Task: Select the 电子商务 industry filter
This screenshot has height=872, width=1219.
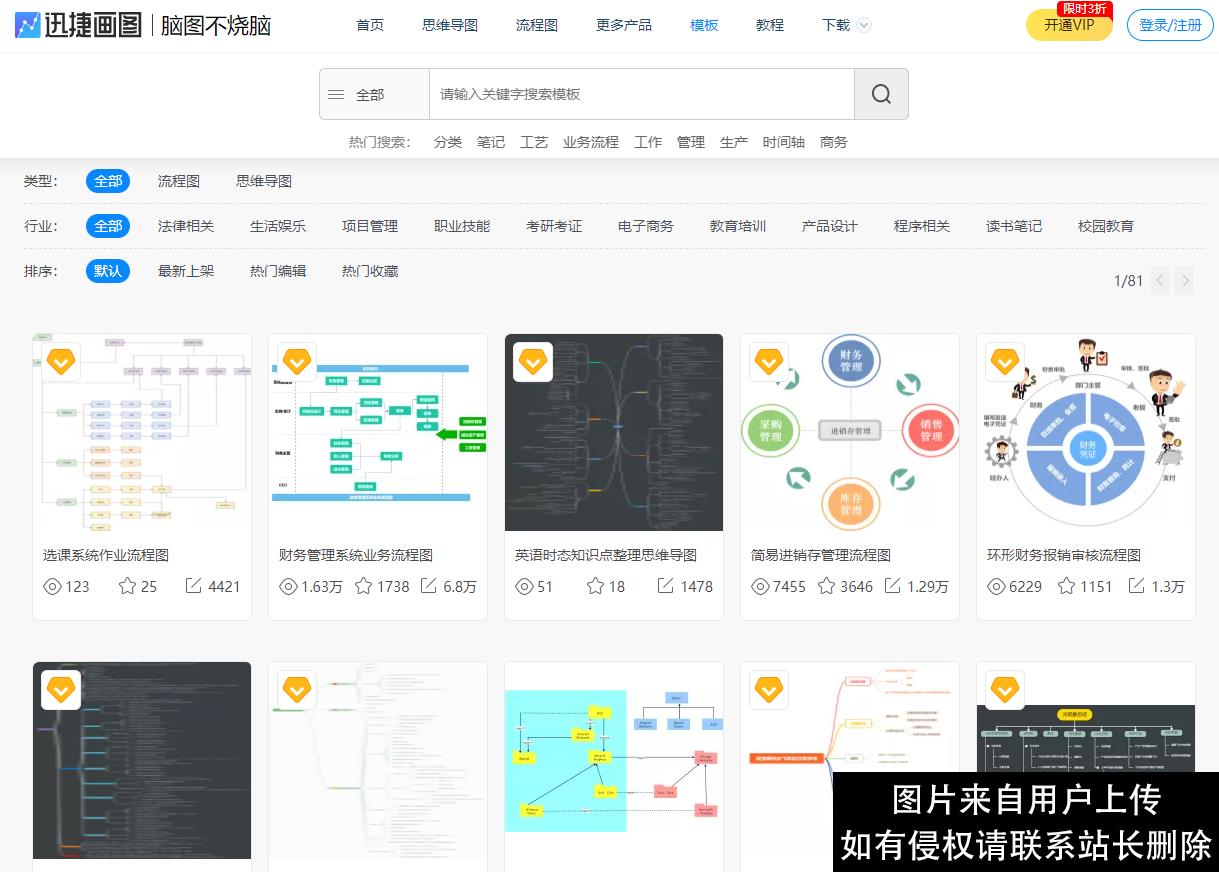Action: [x=646, y=226]
